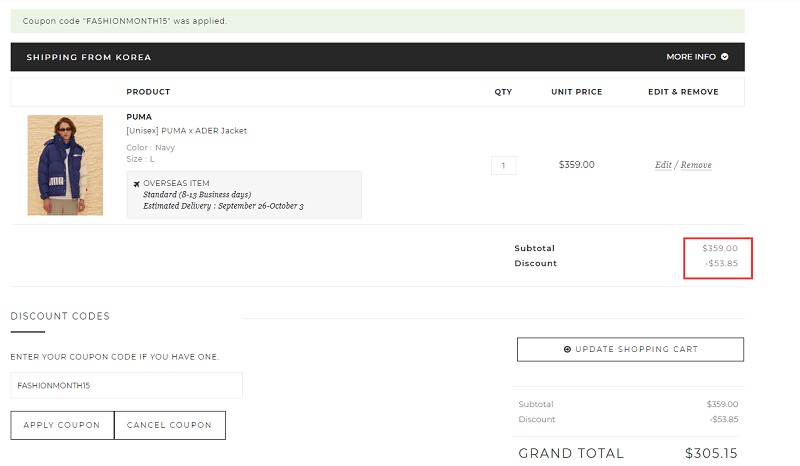Click the Estimated Delivery September 26-October 3 text
Screen dimensions: 800x466
point(223,206)
